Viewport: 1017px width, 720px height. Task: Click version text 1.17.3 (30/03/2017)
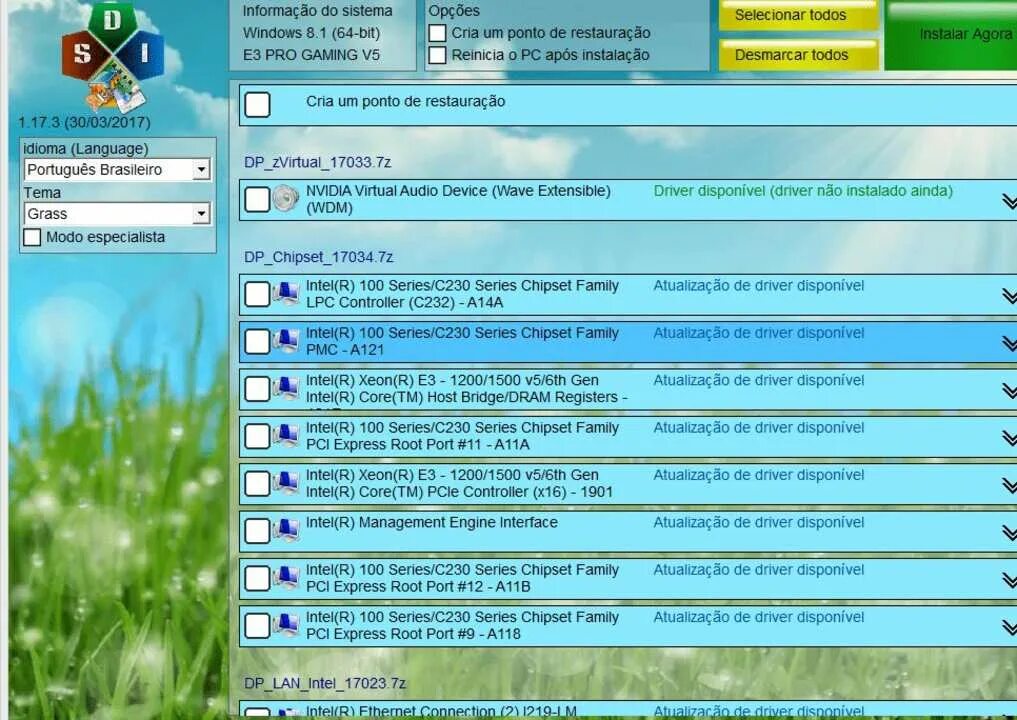pyautogui.click(x=84, y=122)
